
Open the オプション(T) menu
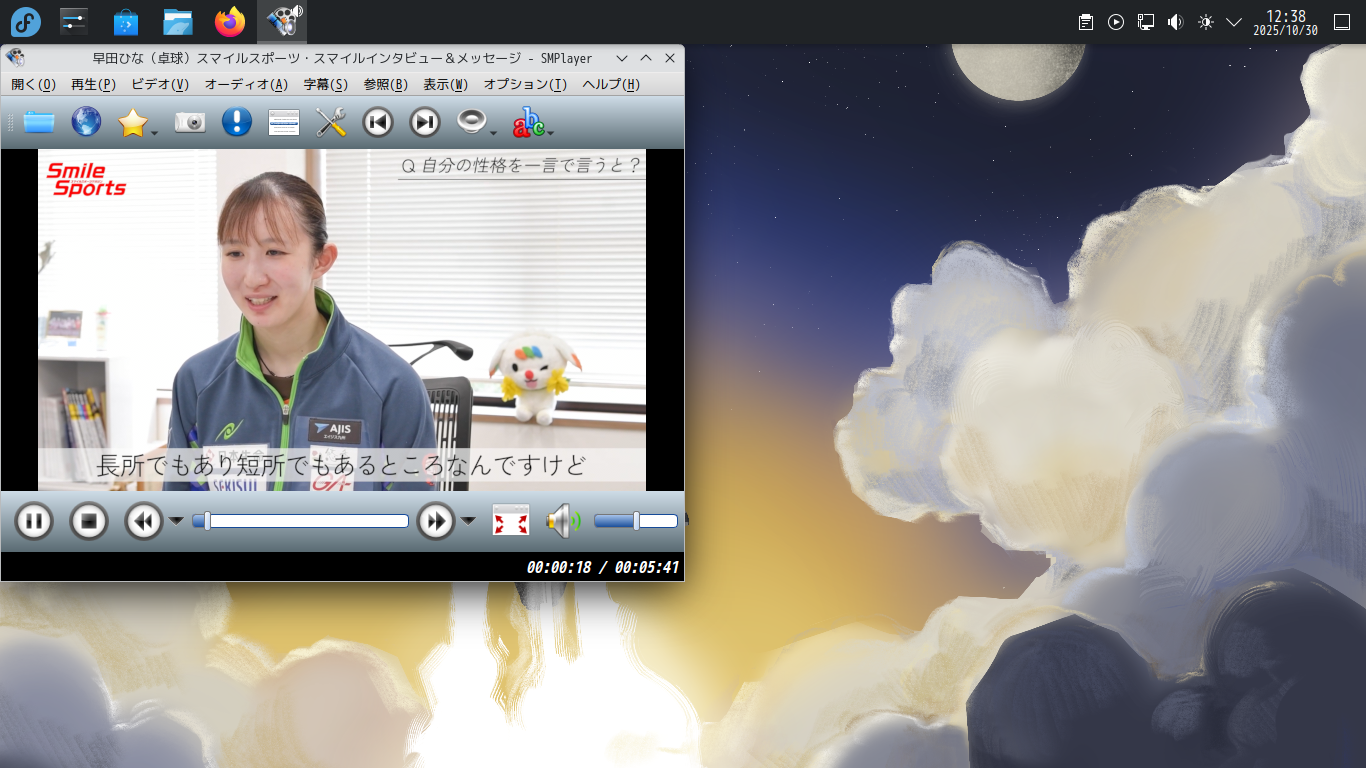click(525, 85)
